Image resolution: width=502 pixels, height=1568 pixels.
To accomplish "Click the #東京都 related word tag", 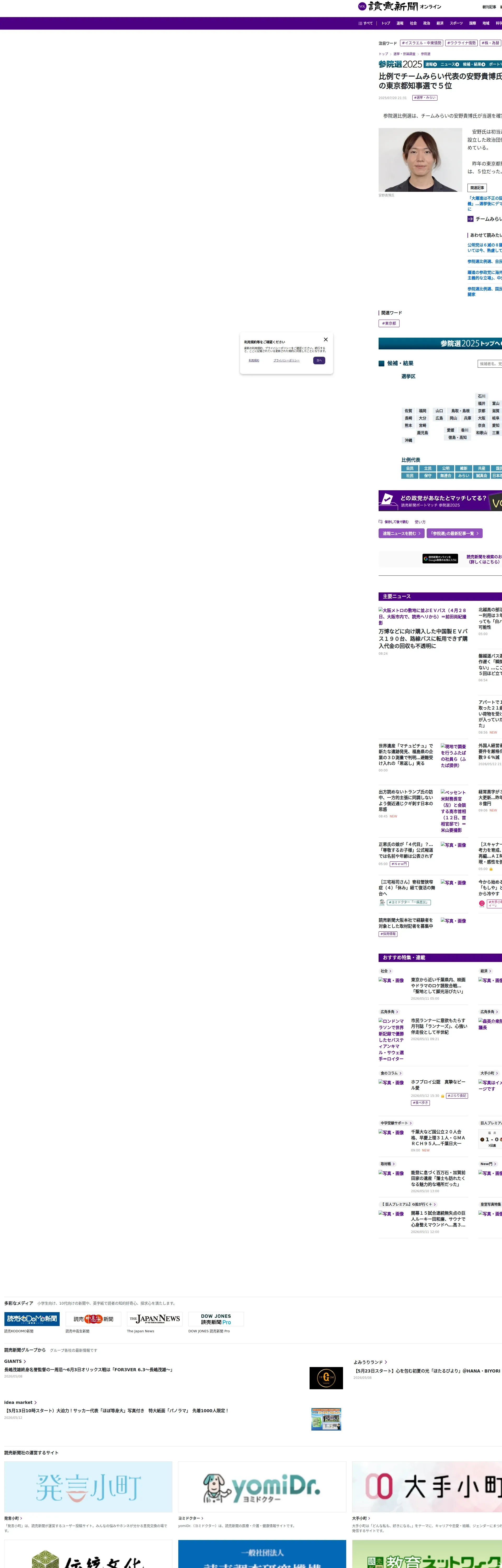I will pos(389,324).
